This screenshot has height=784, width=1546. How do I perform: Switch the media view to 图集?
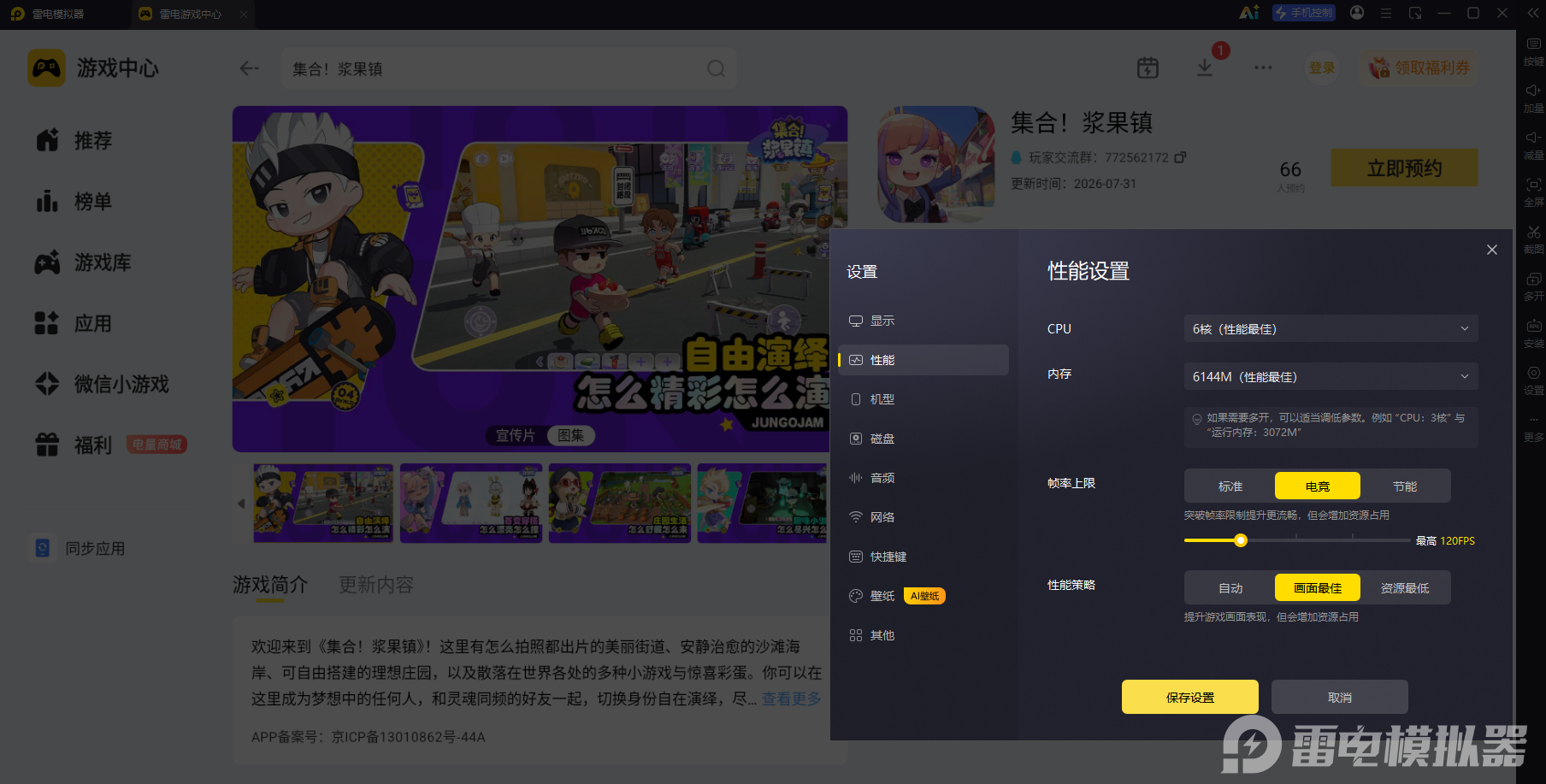tap(570, 435)
